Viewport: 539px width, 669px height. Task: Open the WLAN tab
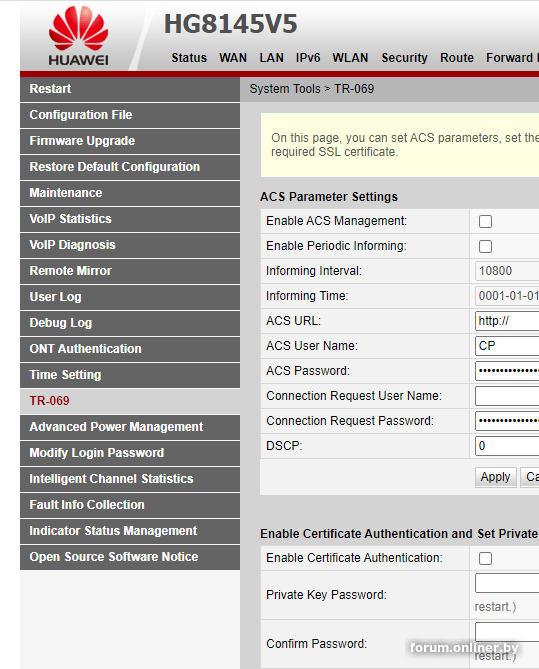tap(350, 58)
